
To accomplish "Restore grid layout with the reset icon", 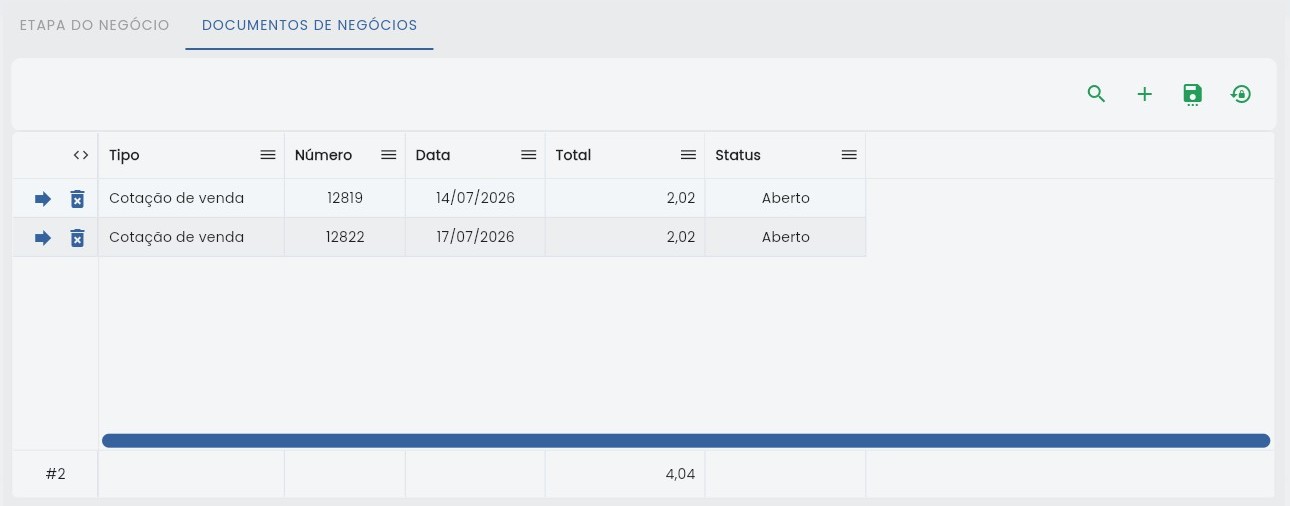I will 1241,94.
